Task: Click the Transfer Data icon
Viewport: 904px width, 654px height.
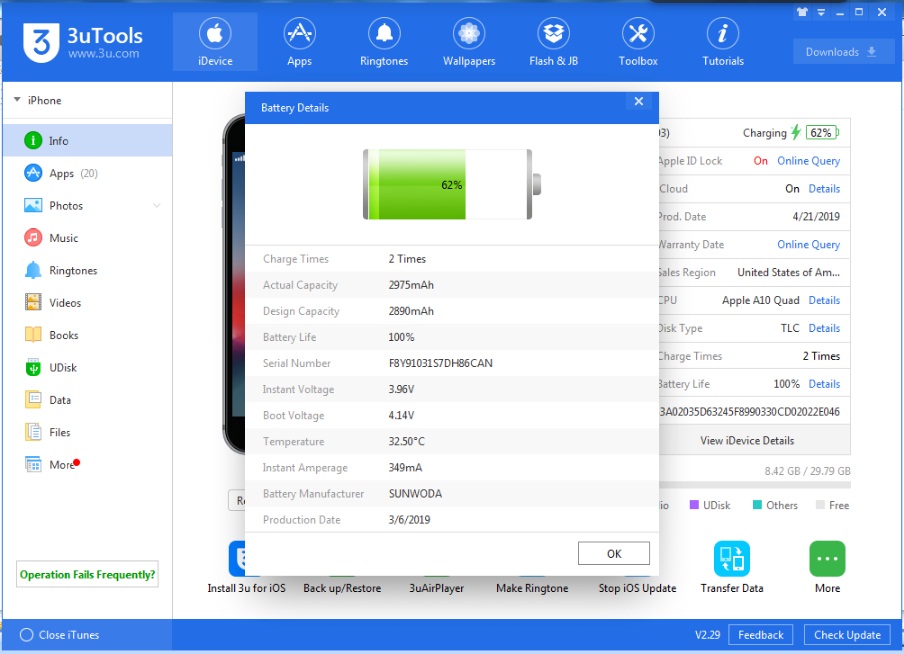Action: (x=732, y=559)
